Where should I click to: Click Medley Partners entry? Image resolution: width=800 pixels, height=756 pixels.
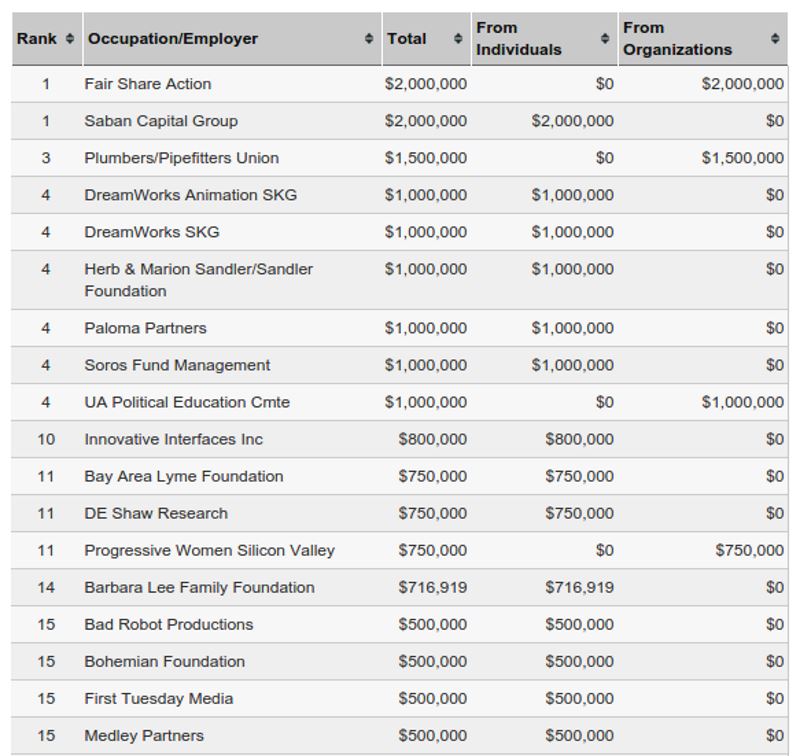click(x=144, y=736)
